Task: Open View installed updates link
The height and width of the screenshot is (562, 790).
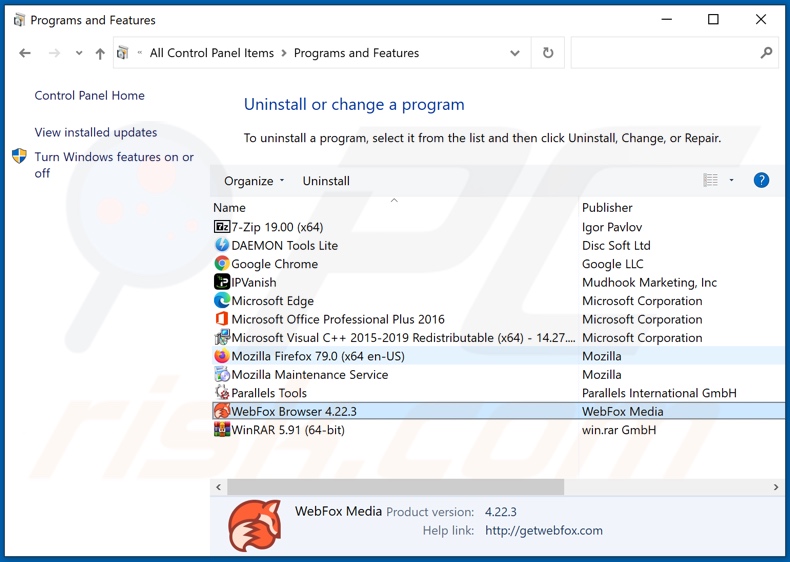Action: pos(95,132)
